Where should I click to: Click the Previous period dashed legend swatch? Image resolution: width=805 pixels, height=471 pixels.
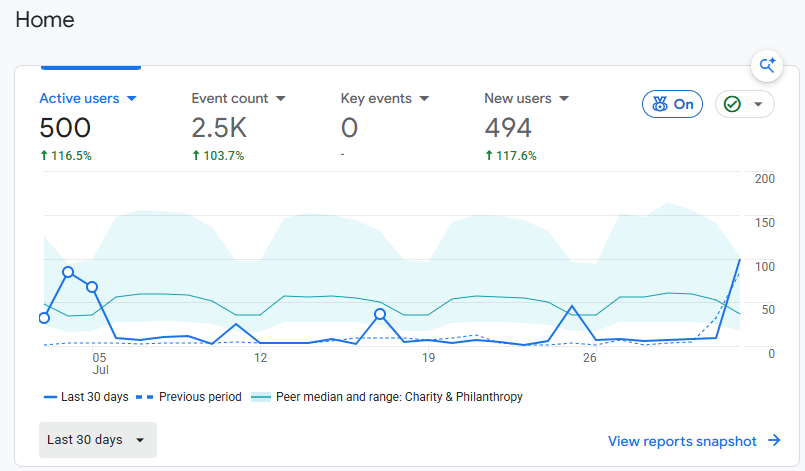[x=145, y=397]
